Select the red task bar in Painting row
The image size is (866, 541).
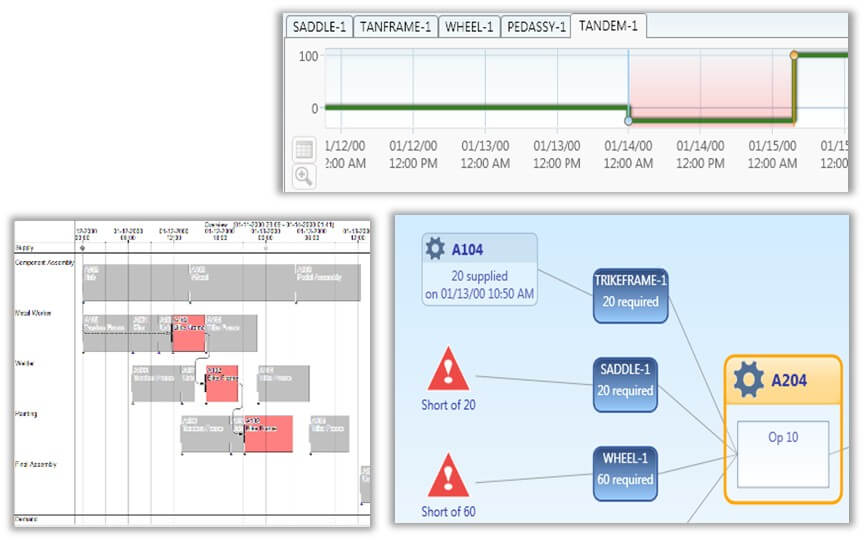tap(268, 434)
